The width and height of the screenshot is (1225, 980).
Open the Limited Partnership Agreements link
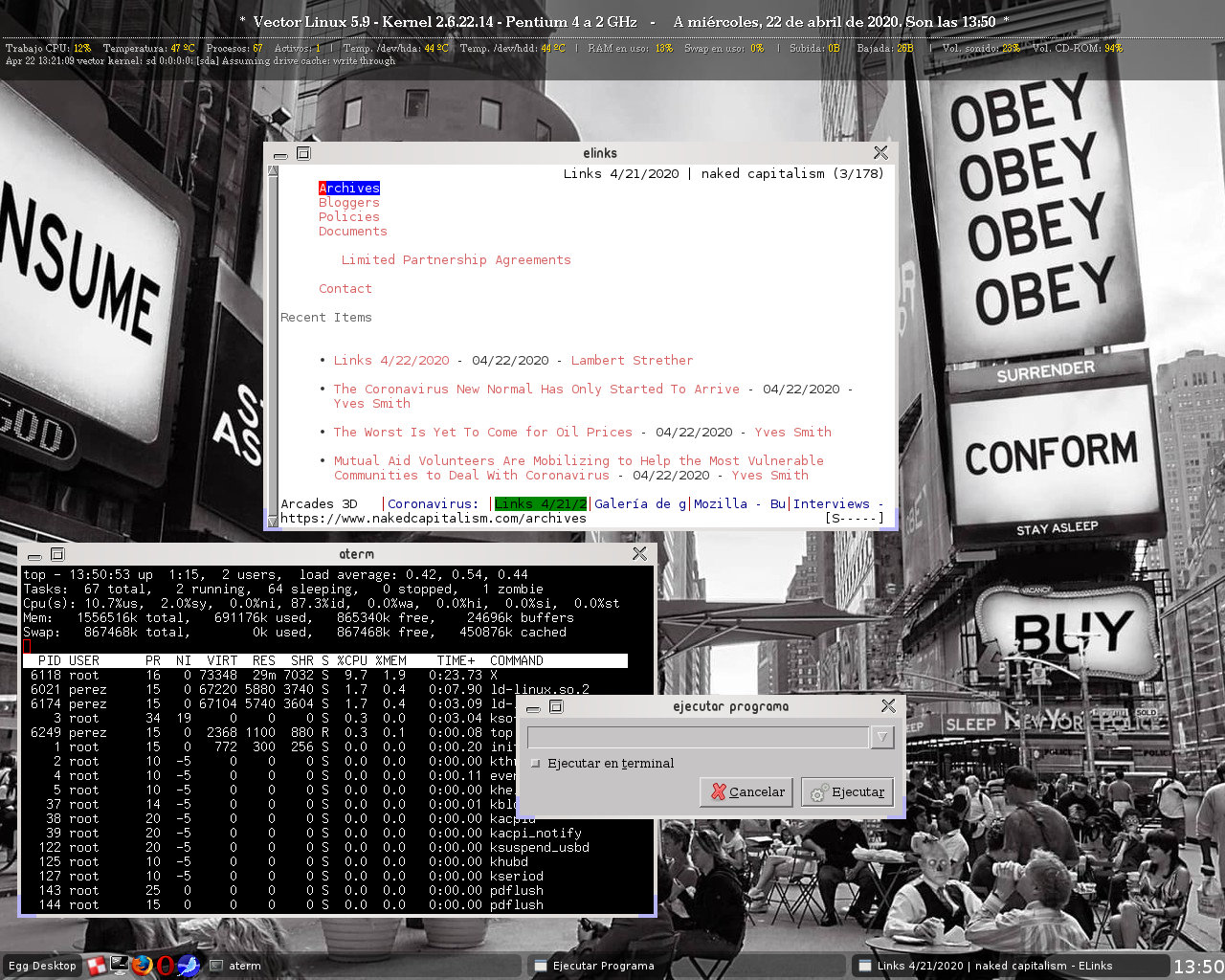tap(457, 260)
